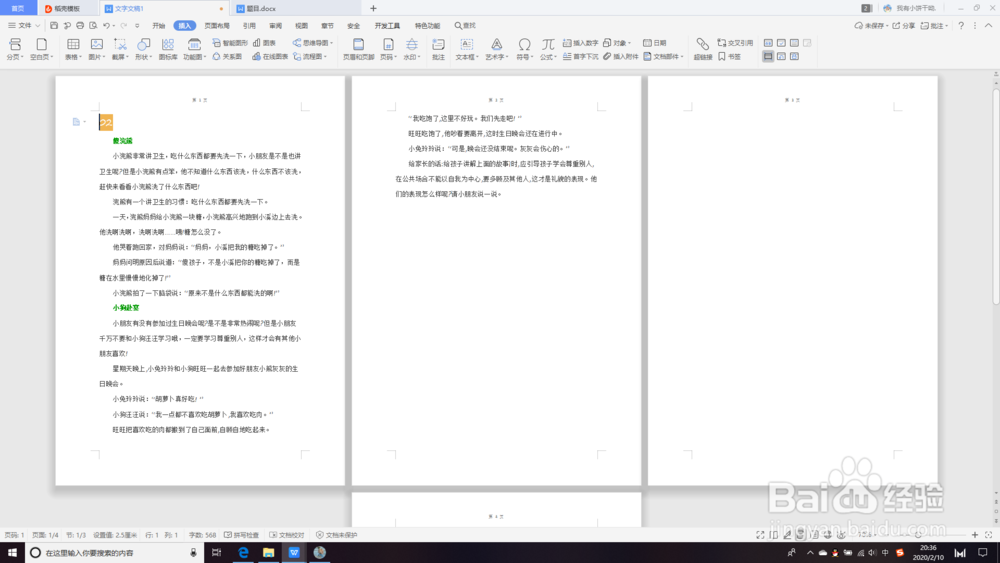The image size is (1000, 563).
Task: Insert page number (页码)
Action: point(388,48)
